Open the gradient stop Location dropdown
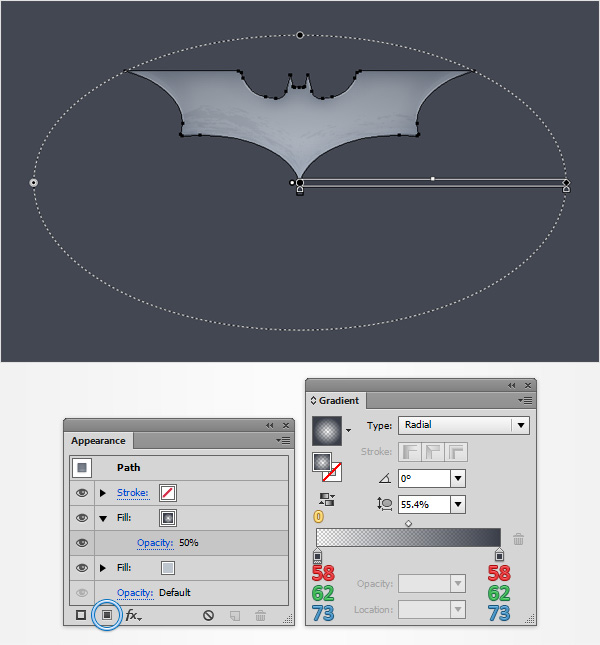The height and width of the screenshot is (645, 600). click(x=458, y=609)
